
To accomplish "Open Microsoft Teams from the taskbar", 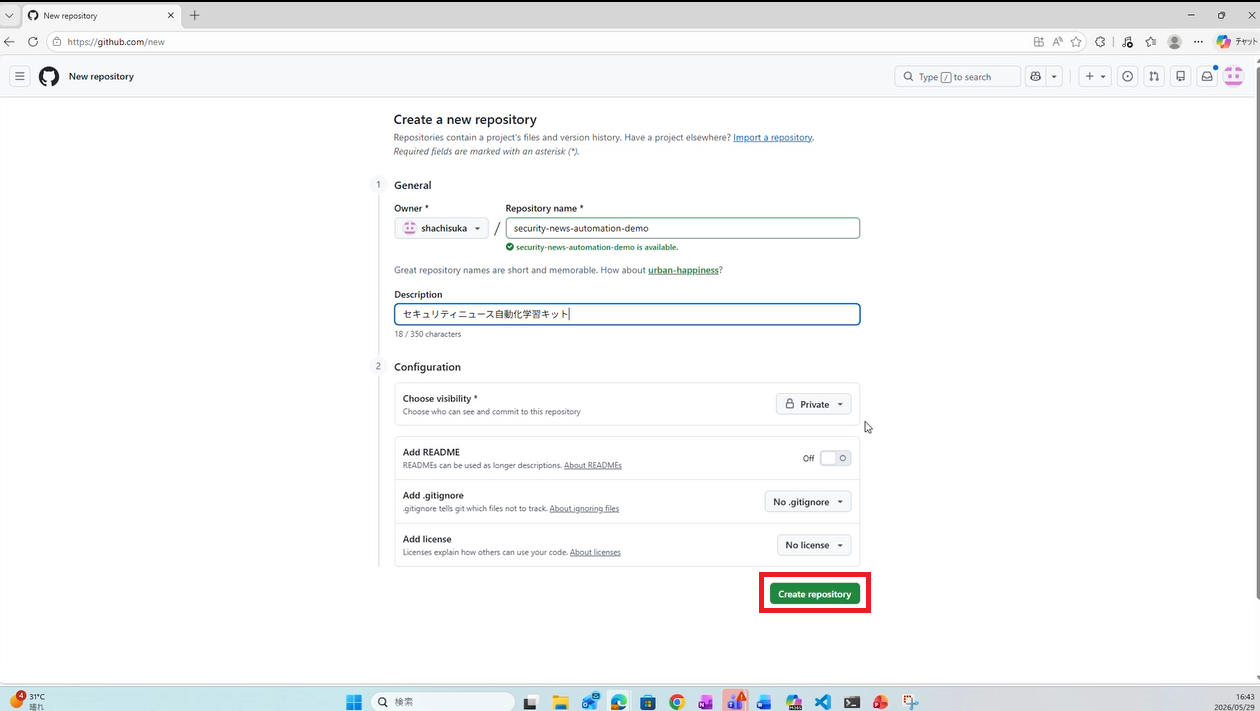I will pos(735,701).
